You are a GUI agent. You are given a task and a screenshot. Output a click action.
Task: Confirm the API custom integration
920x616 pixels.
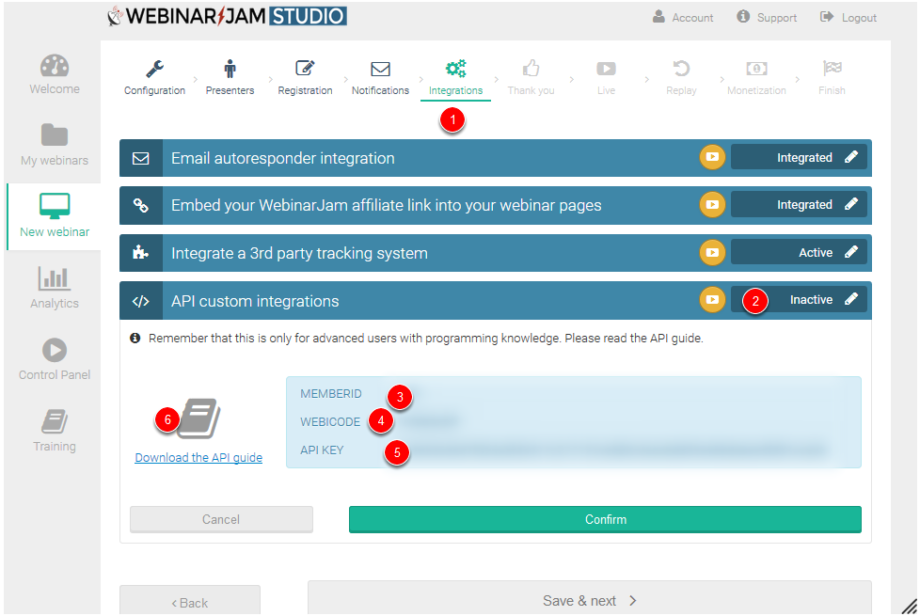pyautogui.click(x=605, y=519)
